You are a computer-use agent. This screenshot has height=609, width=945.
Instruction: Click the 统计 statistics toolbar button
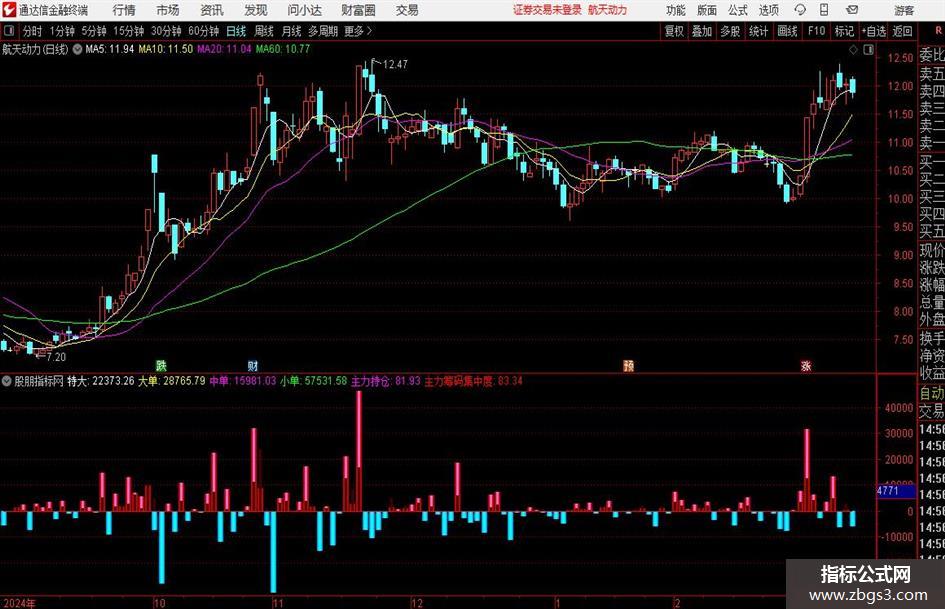[x=758, y=31]
